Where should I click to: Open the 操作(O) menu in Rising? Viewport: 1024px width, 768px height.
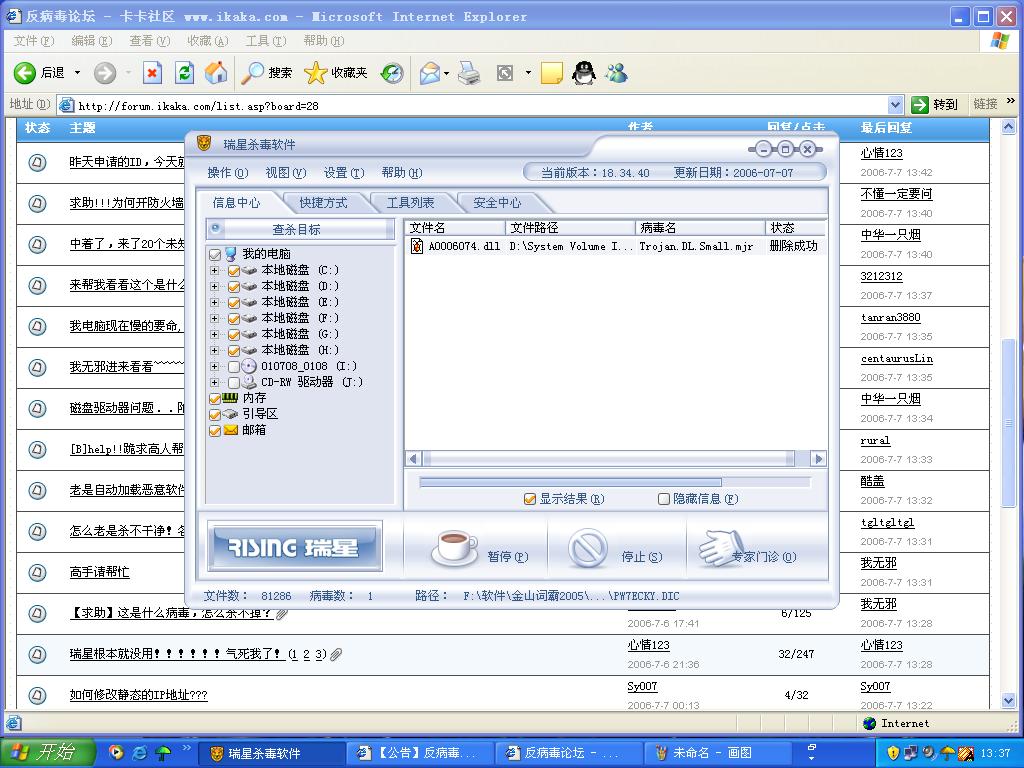pos(228,172)
